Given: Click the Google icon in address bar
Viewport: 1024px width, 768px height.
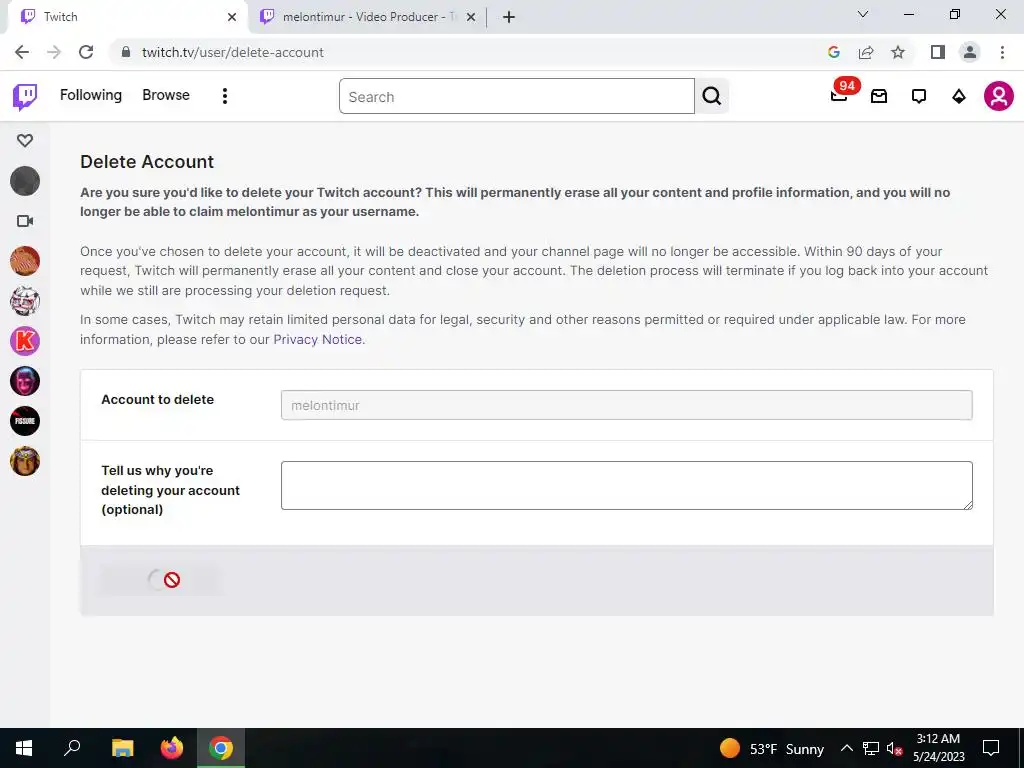Looking at the screenshot, I should (x=833, y=52).
